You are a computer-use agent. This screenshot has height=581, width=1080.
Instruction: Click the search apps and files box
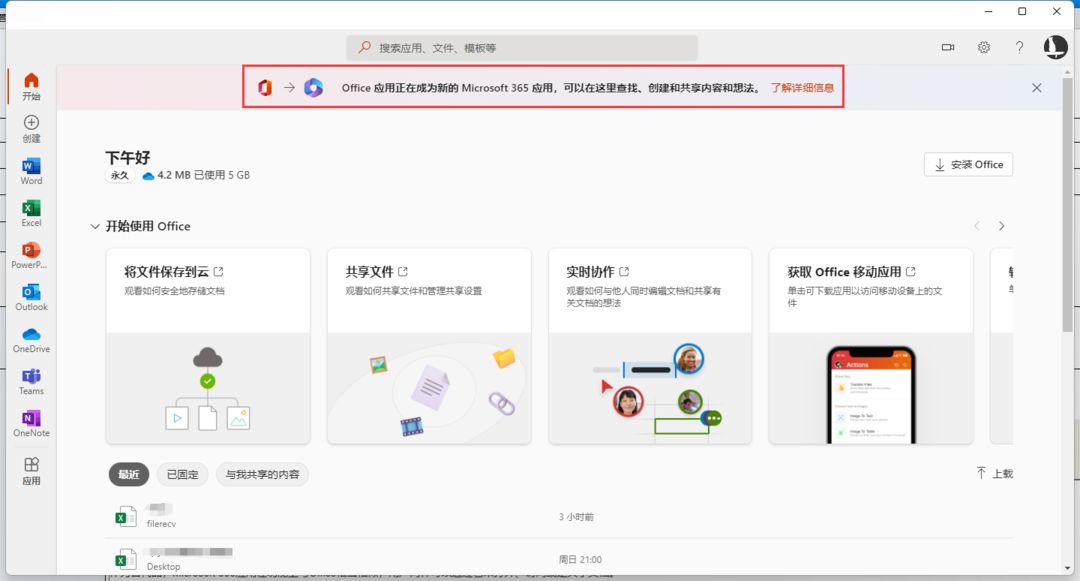click(522, 47)
